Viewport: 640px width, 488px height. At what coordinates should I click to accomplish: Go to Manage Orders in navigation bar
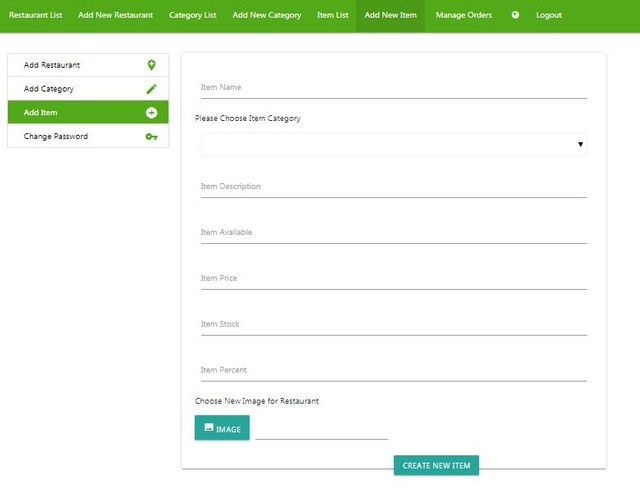coord(463,15)
